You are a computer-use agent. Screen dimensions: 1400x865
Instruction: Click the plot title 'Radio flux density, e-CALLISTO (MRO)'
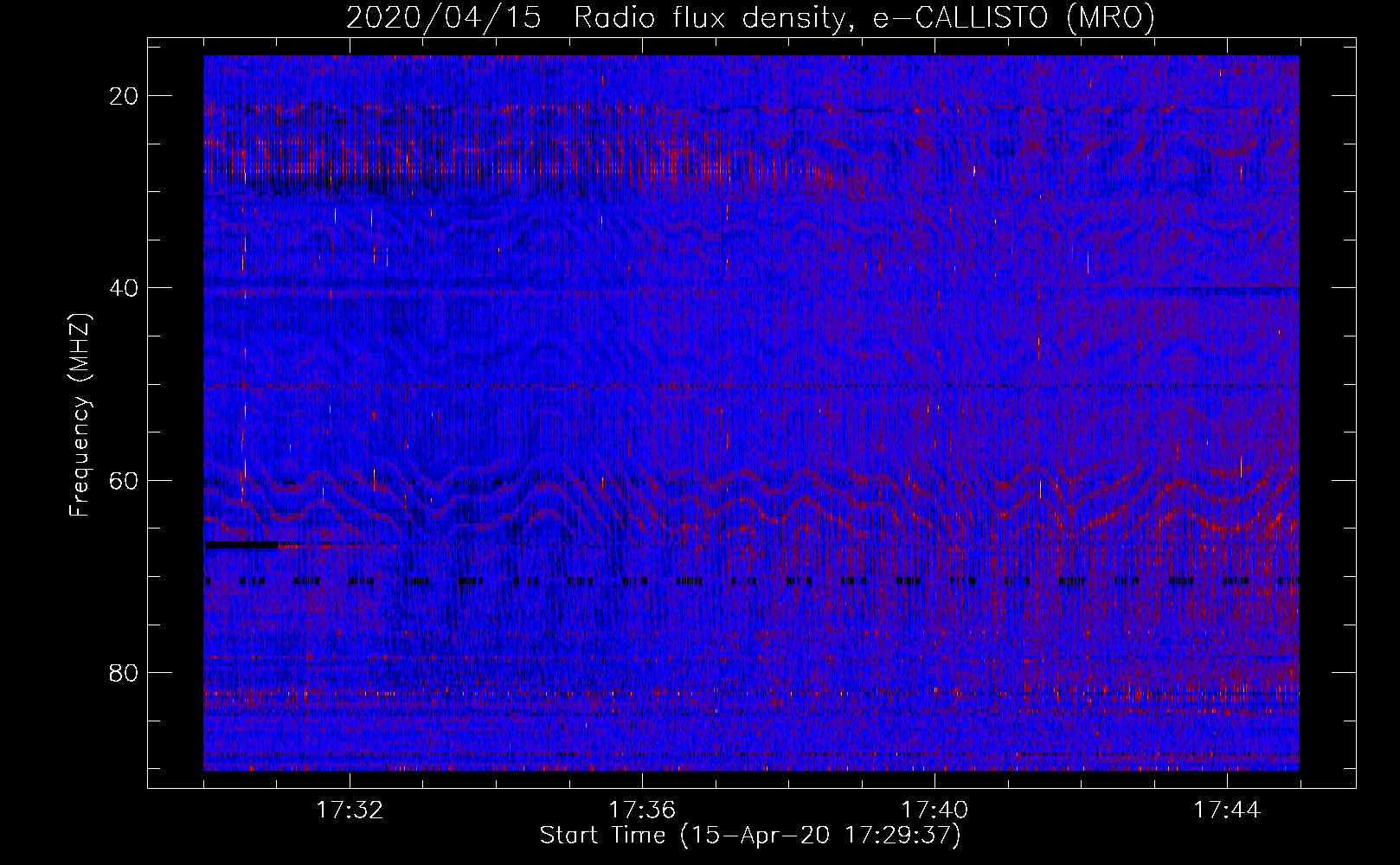coord(864,17)
